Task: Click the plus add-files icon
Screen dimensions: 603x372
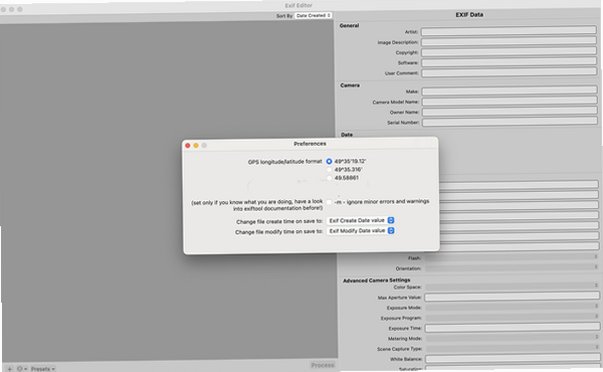Action: (10, 369)
